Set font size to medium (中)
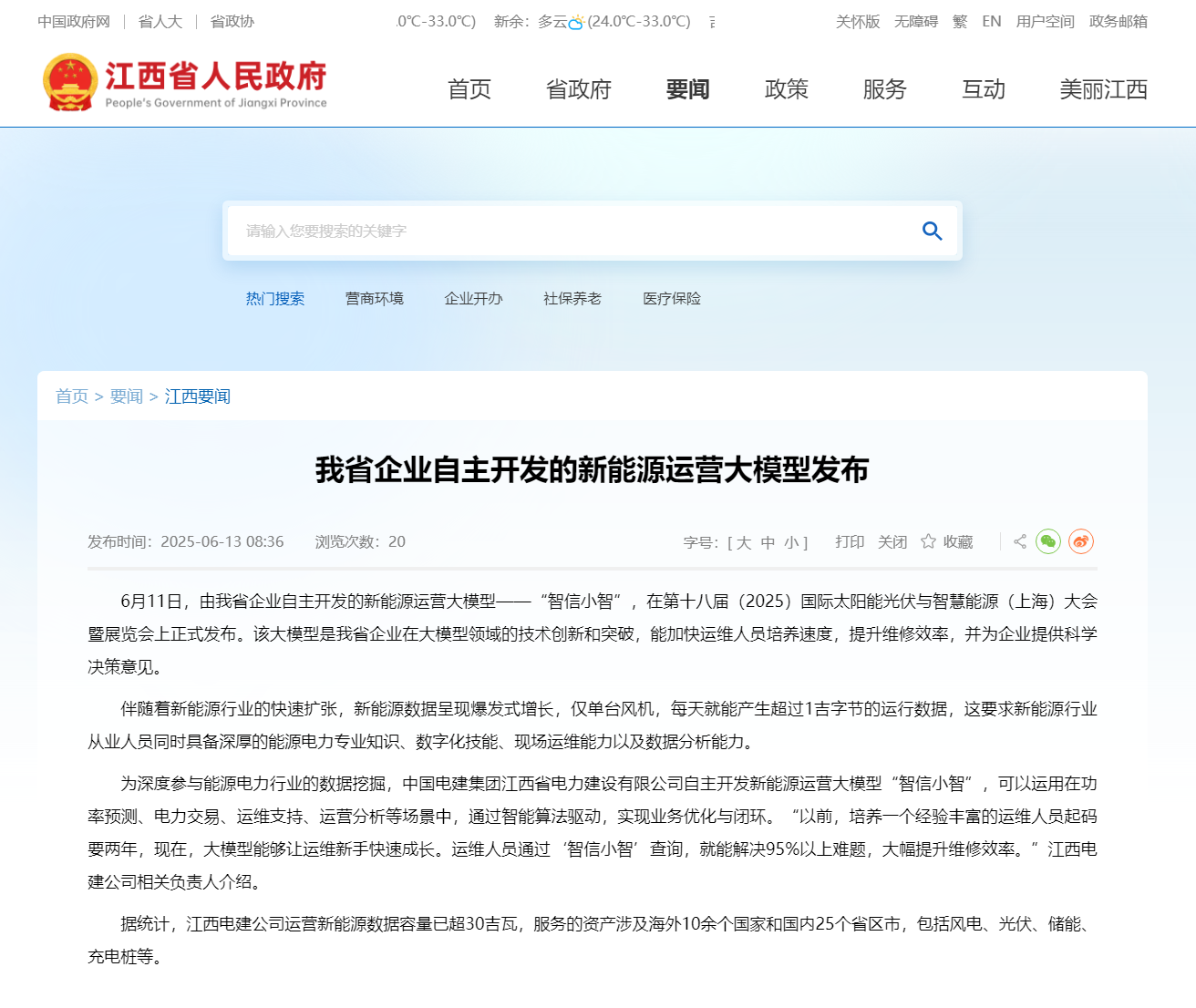The image size is (1196, 1008). pos(768,542)
